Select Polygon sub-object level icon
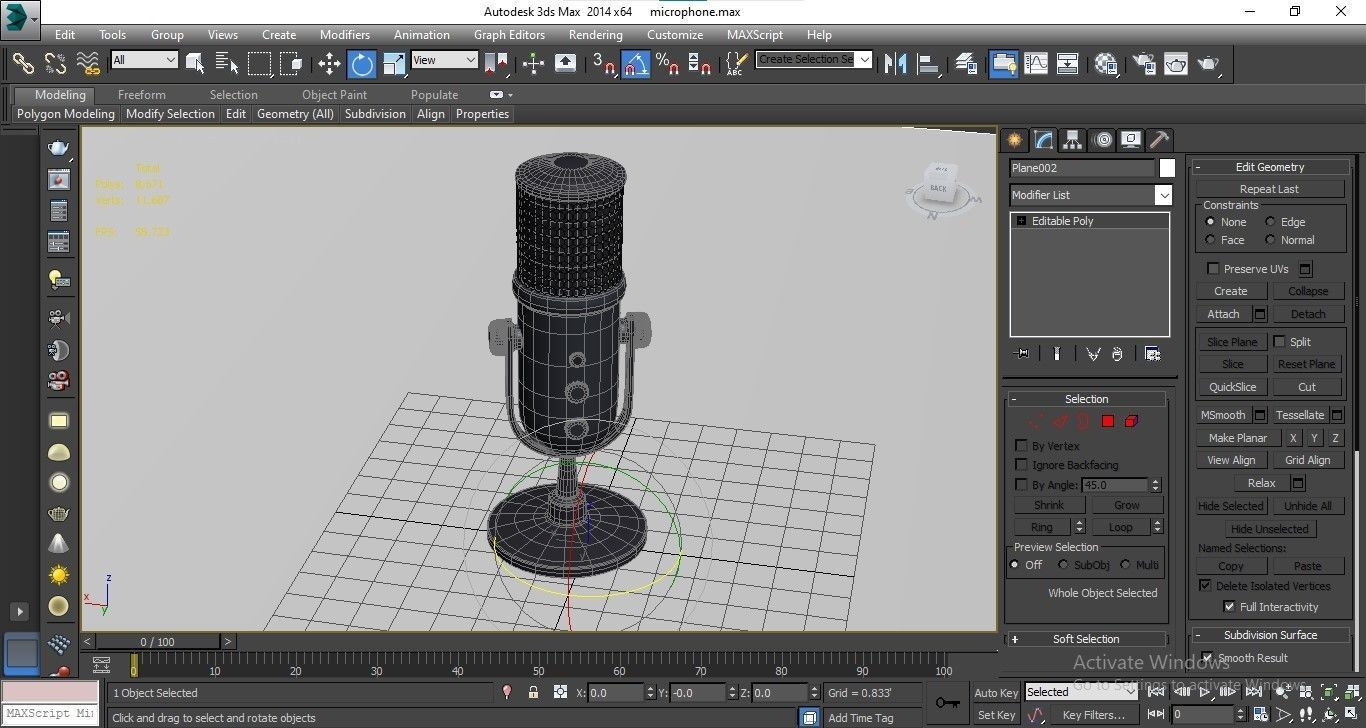Image resolution: width=1366 pixels, height=728 pixels. (x=1108, y=421)
